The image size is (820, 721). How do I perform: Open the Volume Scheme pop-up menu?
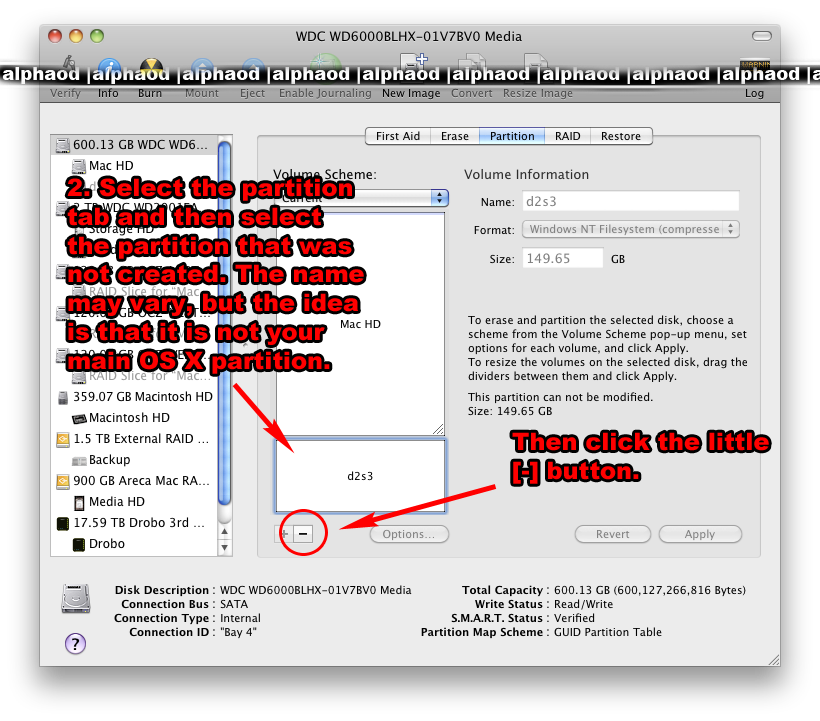[x=361, y=198]
